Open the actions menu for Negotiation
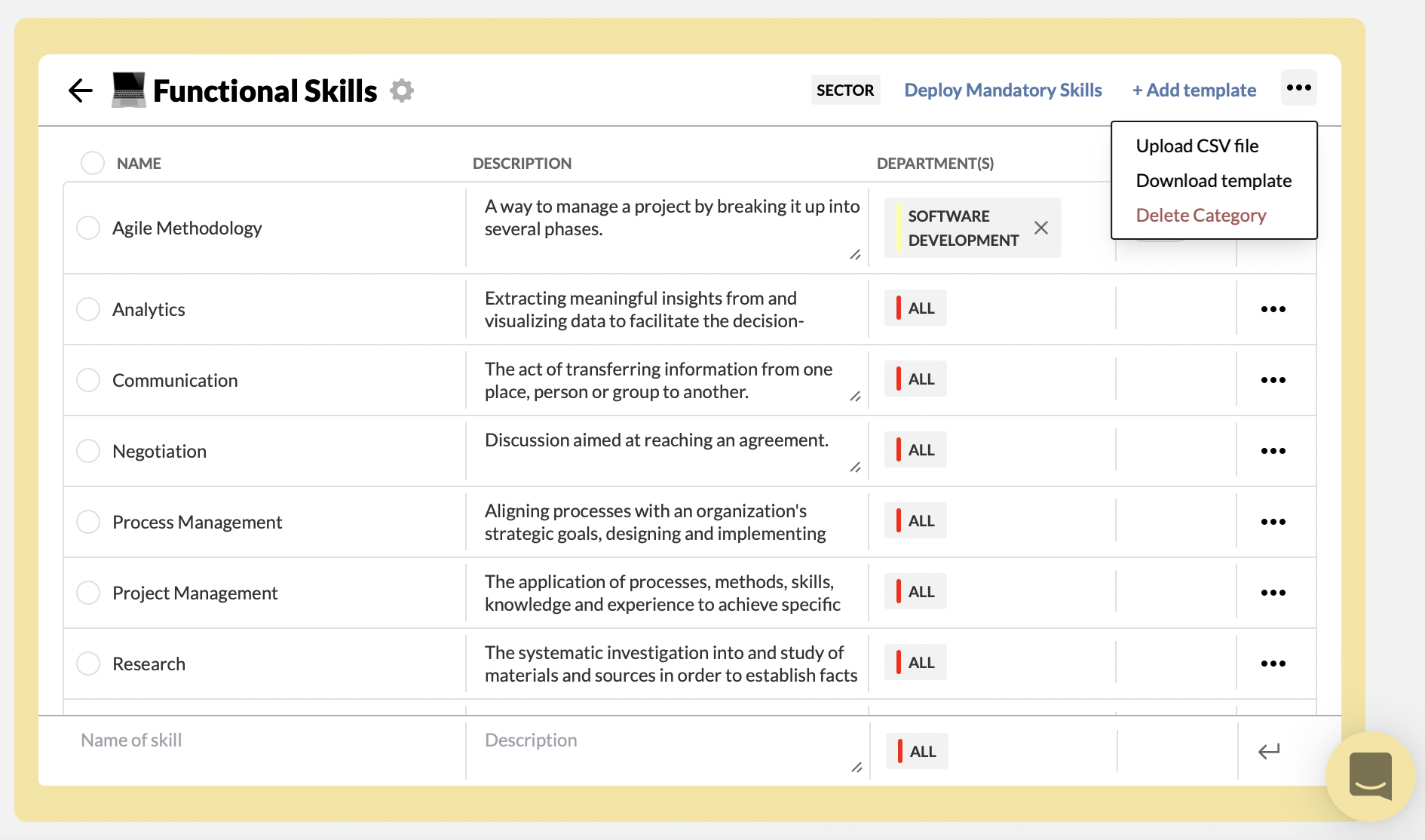The image size is (1425, 840). (1273, 450)
